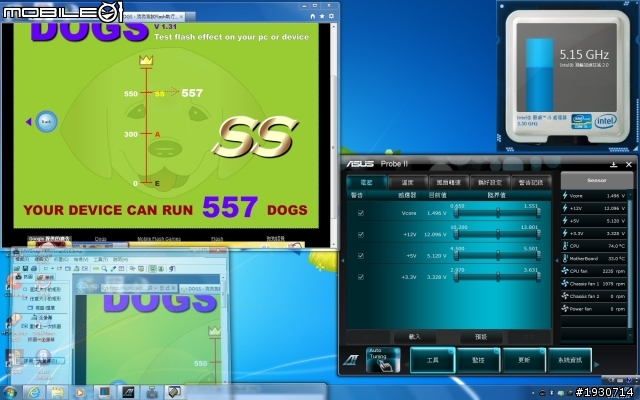Viewport: 640px width, 400px height.
Task: Click +5V lightning icon in Sensor panel
Action: tap(565, 220)
